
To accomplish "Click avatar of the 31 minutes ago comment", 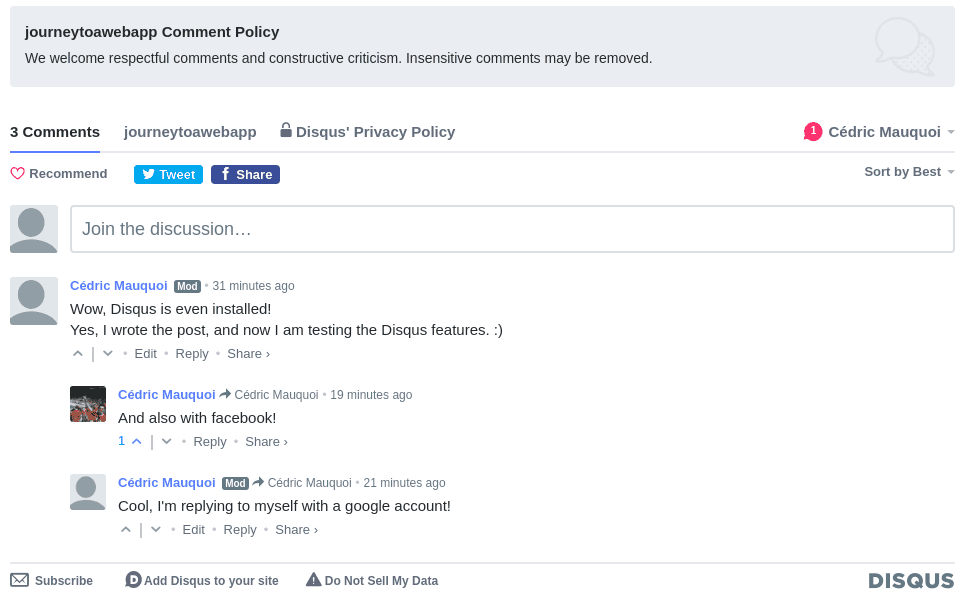I will [34, 300].
